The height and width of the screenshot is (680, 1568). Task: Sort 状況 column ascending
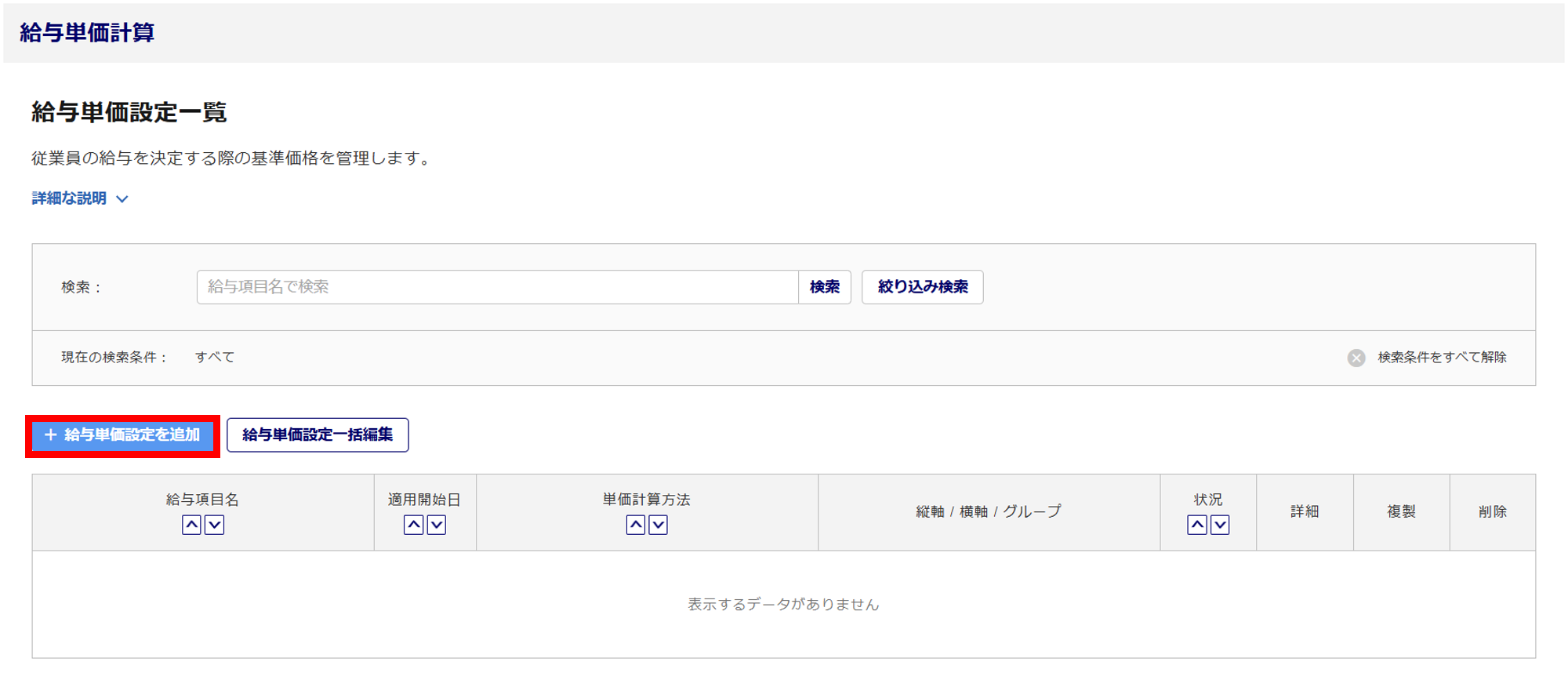coord(1197,525)
